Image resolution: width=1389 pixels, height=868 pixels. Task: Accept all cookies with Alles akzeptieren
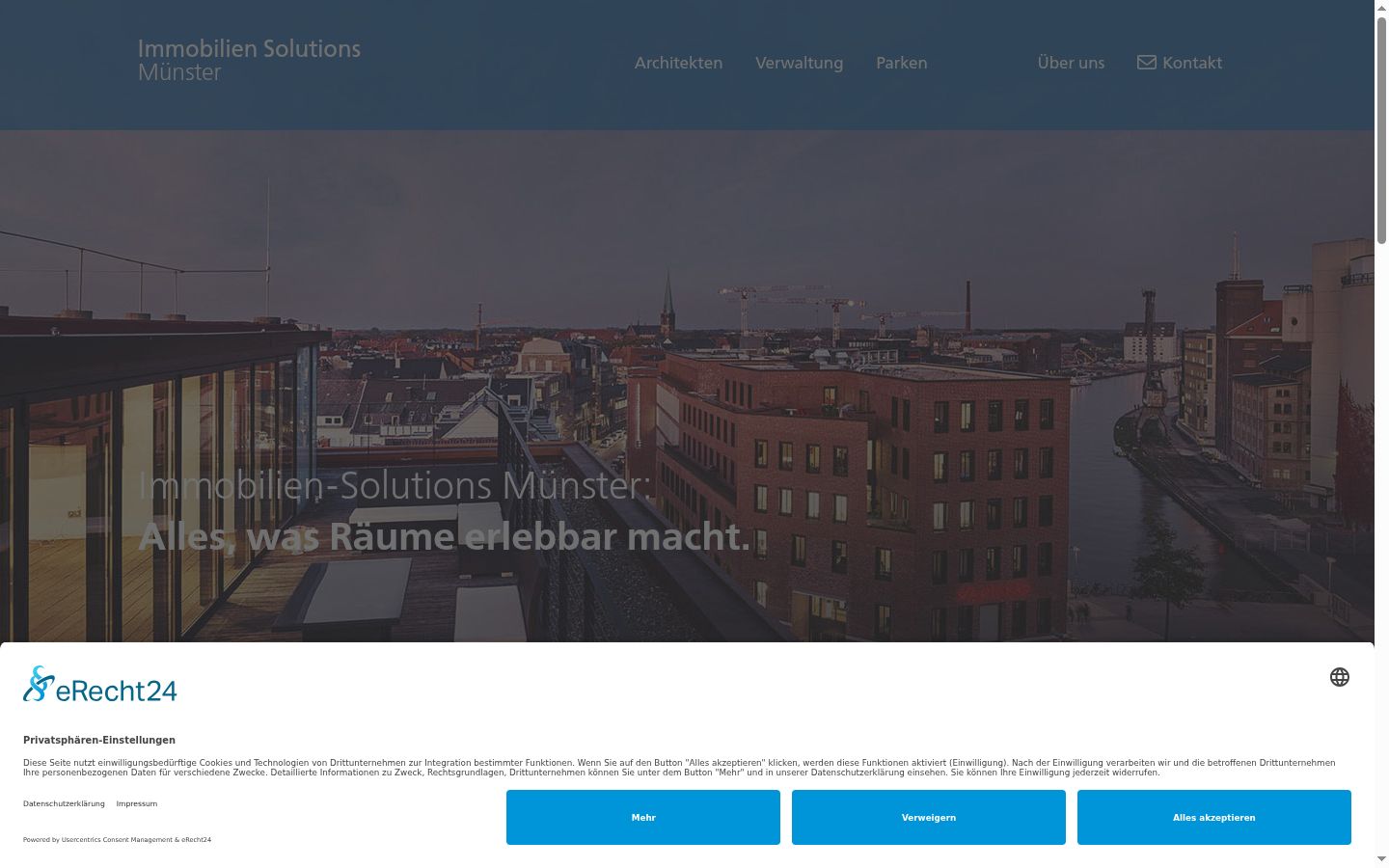click(x=1214, y=817)
